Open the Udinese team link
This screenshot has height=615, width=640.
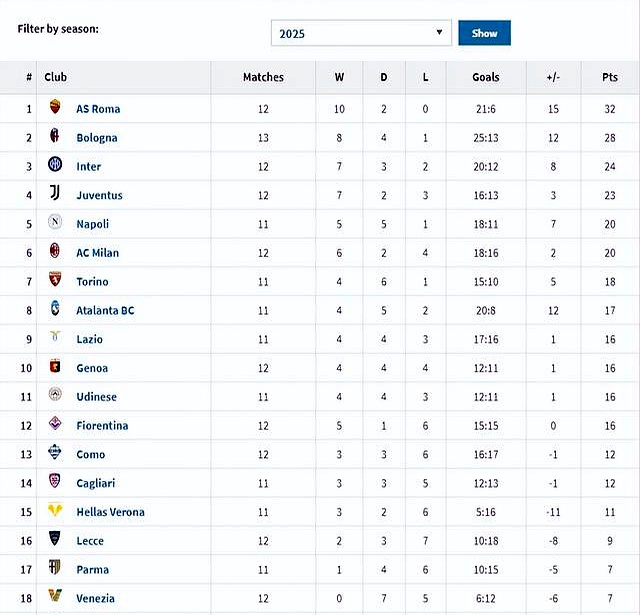[96, 397]
